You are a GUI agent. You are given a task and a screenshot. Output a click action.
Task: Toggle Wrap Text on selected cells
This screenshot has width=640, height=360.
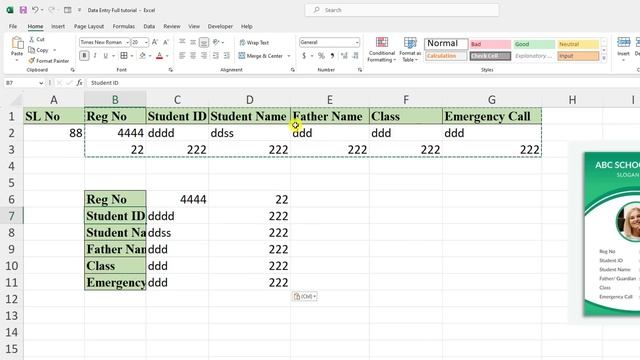254,42
